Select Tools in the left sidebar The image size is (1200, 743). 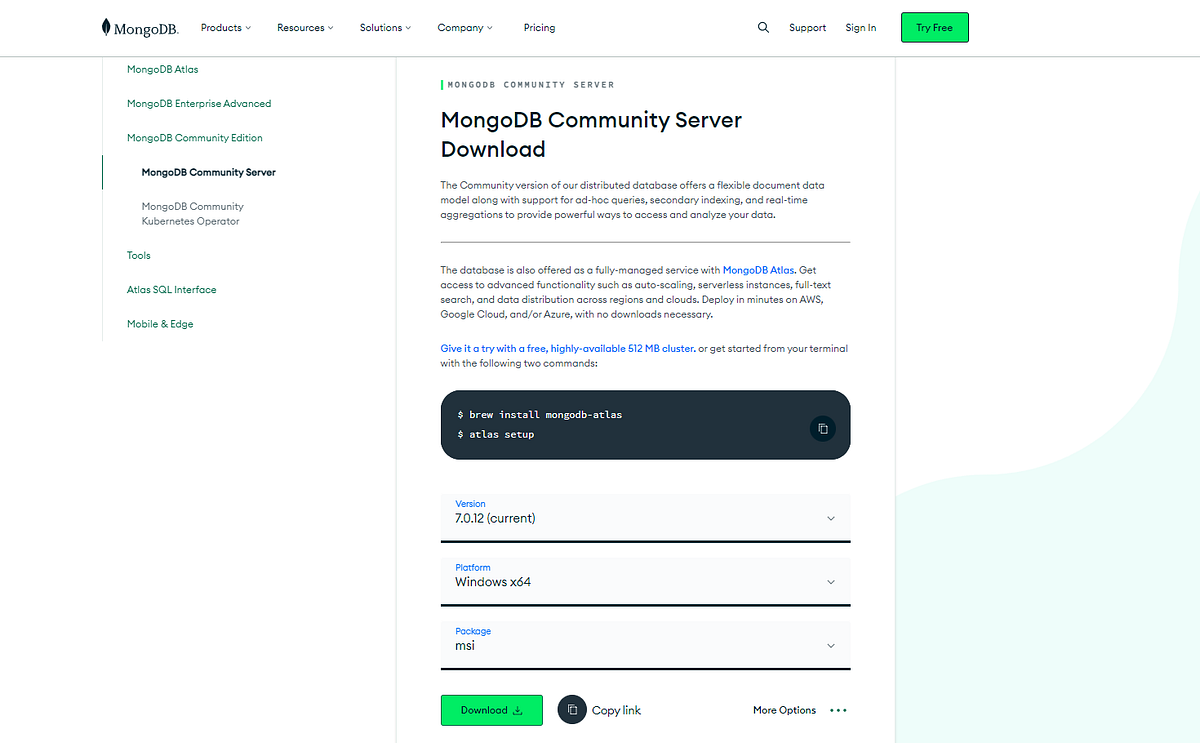138,255
